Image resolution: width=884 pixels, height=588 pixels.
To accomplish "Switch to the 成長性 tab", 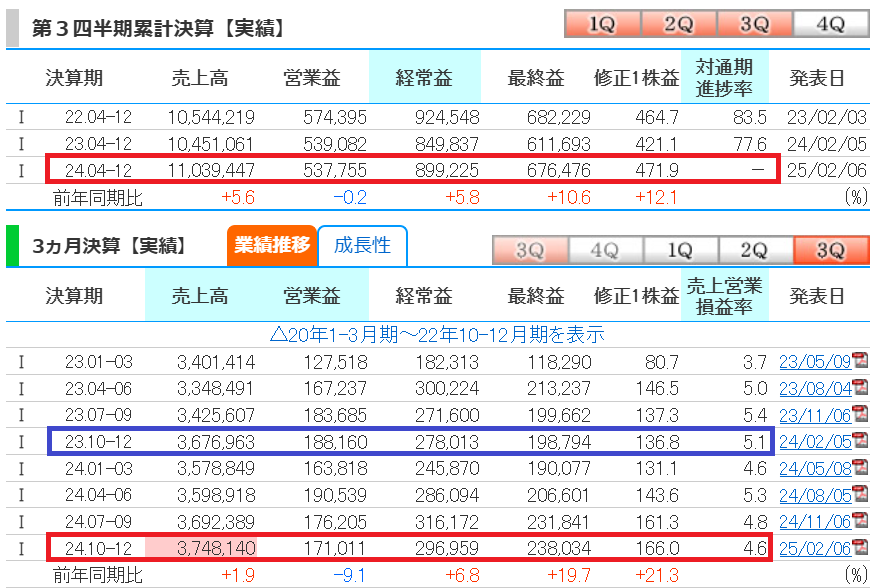I will pos(363,246).
